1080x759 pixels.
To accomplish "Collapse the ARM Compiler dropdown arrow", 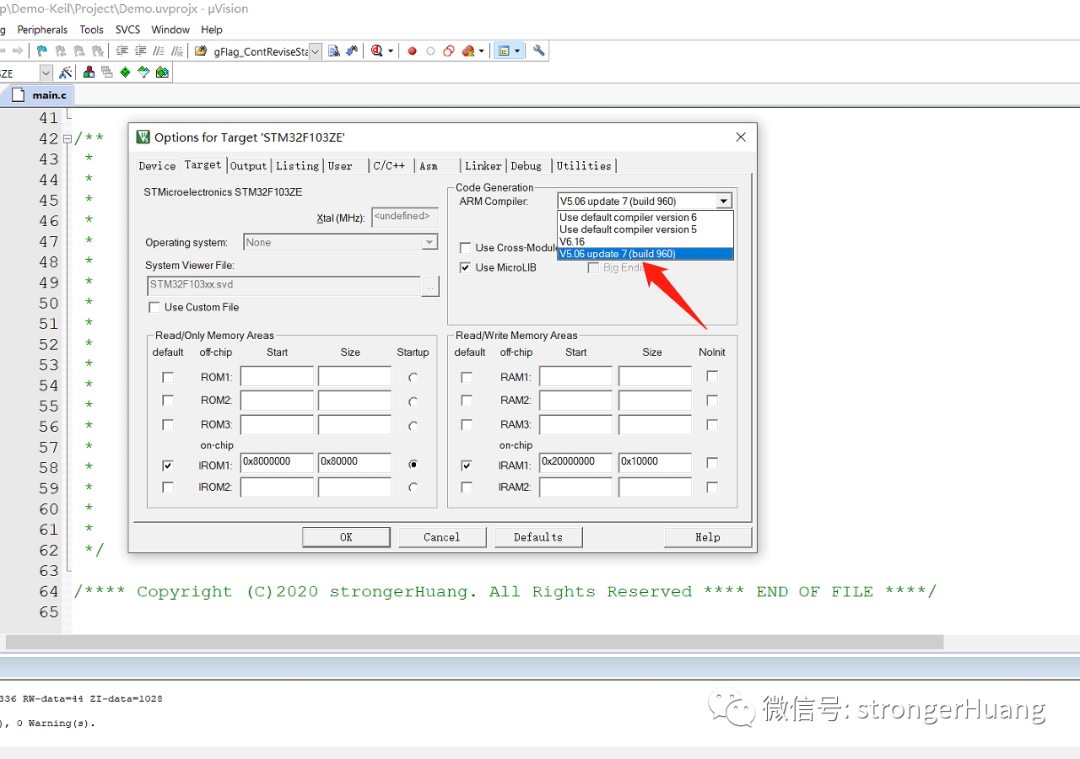I will click(723, 201).
